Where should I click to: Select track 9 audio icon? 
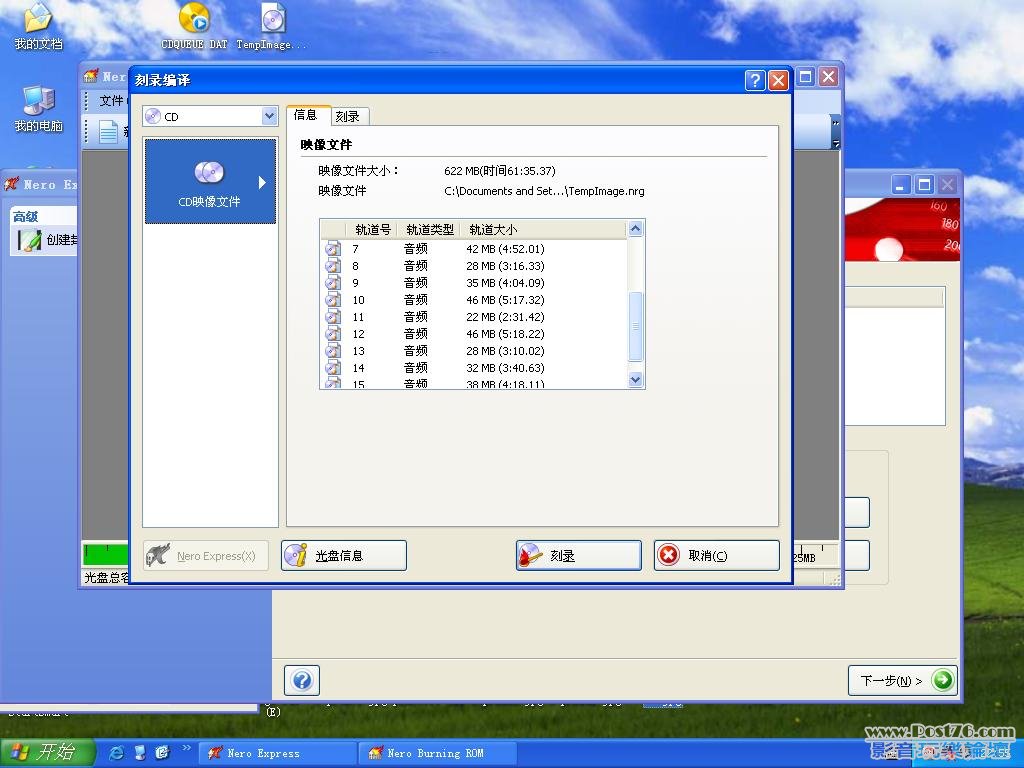point(333,283)
